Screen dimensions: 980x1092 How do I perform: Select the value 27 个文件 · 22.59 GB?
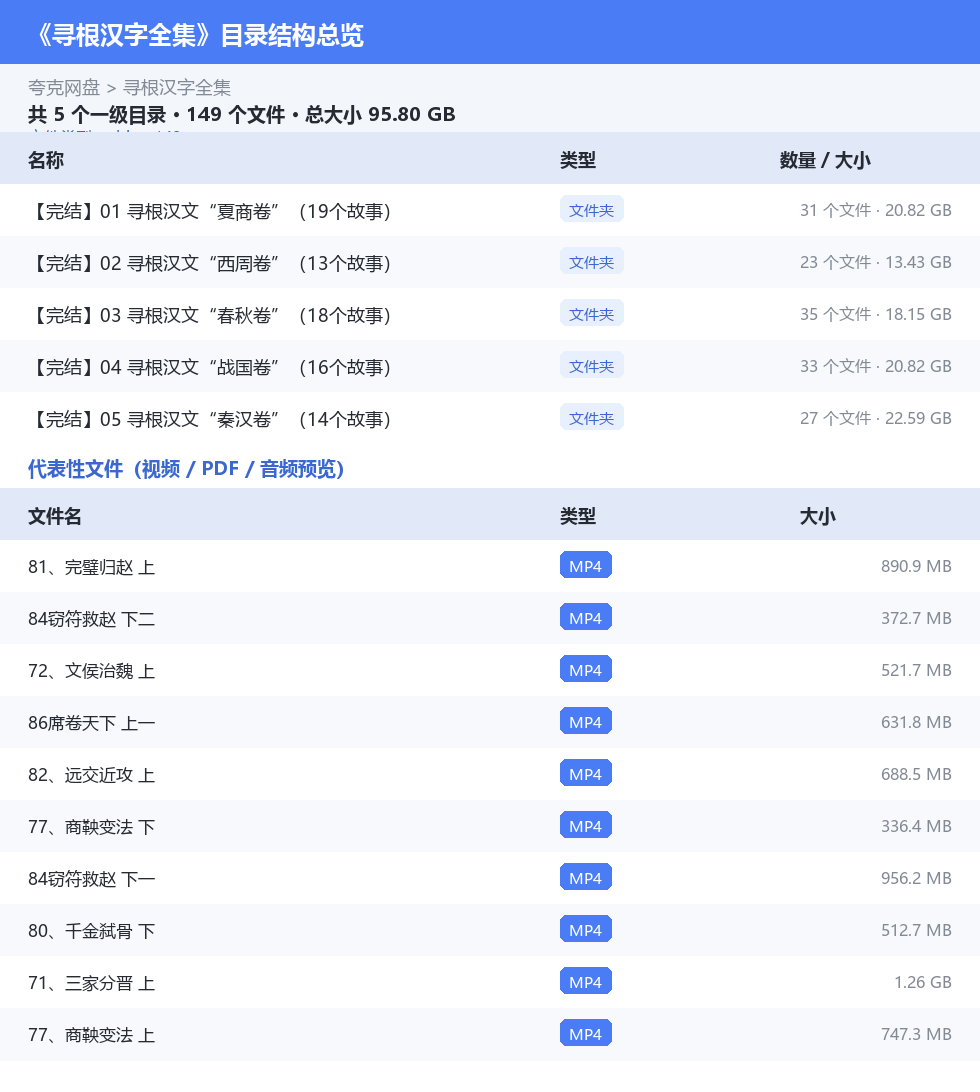click(876, 419)
